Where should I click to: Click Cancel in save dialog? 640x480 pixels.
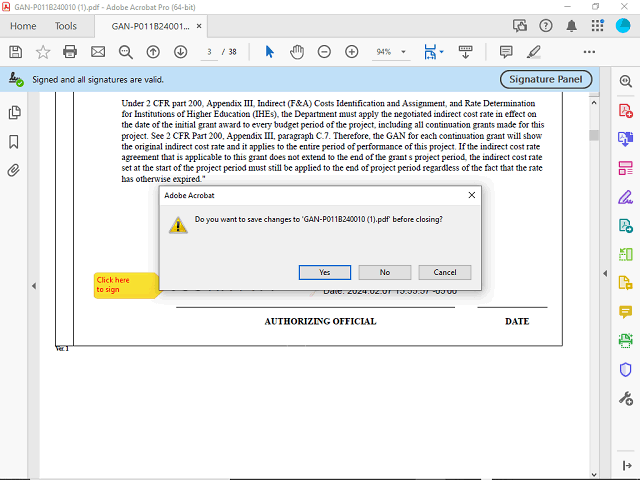pyautogui.click(x=444, y=272)
